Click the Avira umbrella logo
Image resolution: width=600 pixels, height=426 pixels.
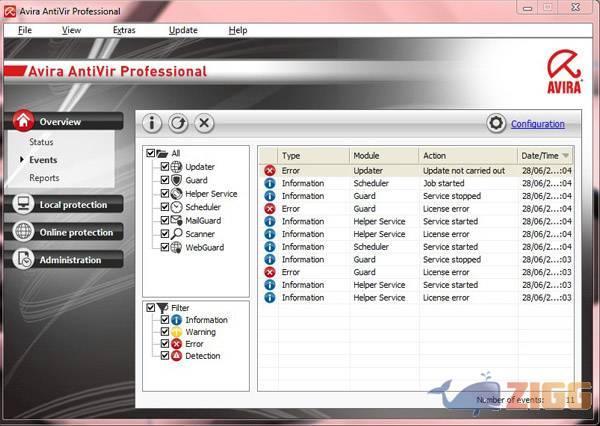564,72
